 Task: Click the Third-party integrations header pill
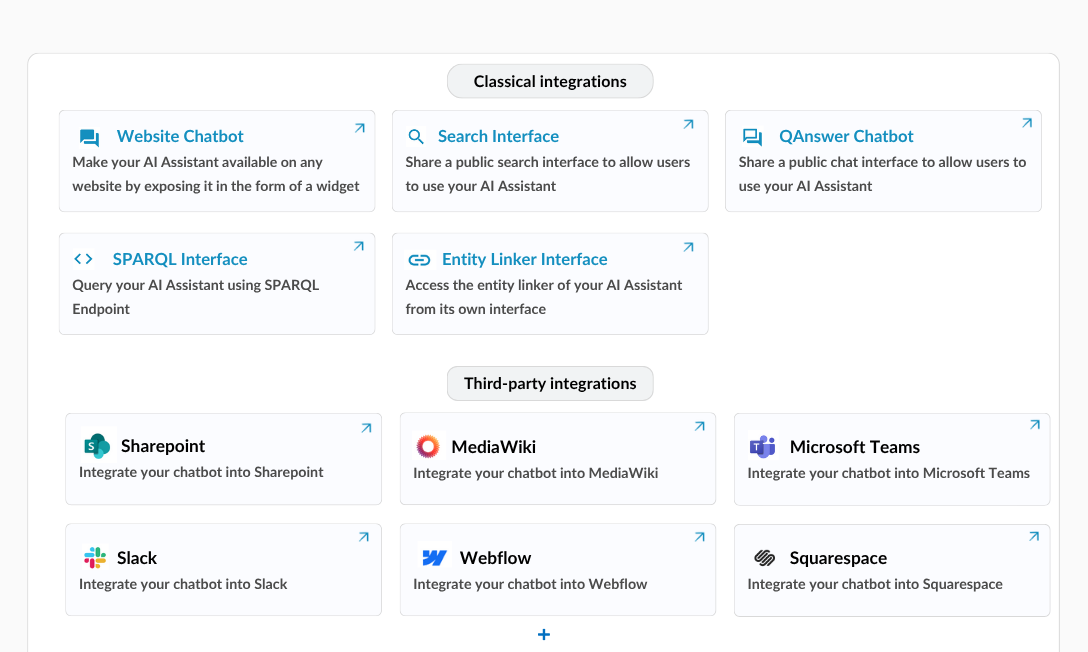(x=549, y=383)
